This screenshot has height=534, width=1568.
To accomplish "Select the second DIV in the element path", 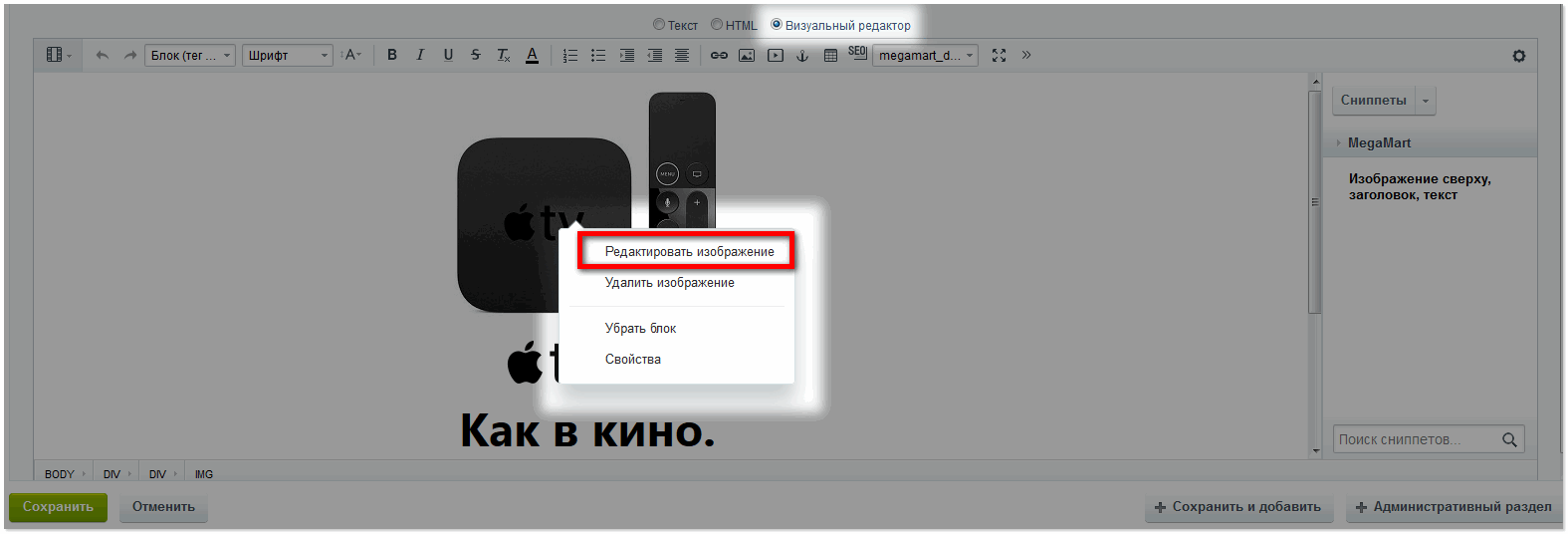I will tap(157, 474).
